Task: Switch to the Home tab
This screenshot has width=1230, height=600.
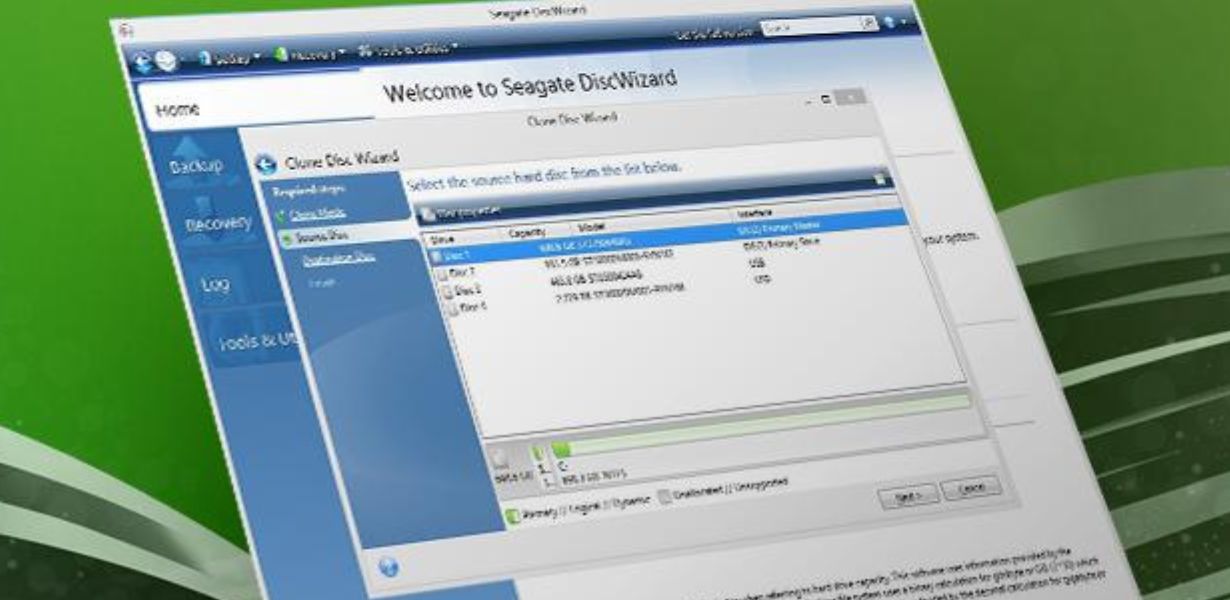Action: pos(177,109)
